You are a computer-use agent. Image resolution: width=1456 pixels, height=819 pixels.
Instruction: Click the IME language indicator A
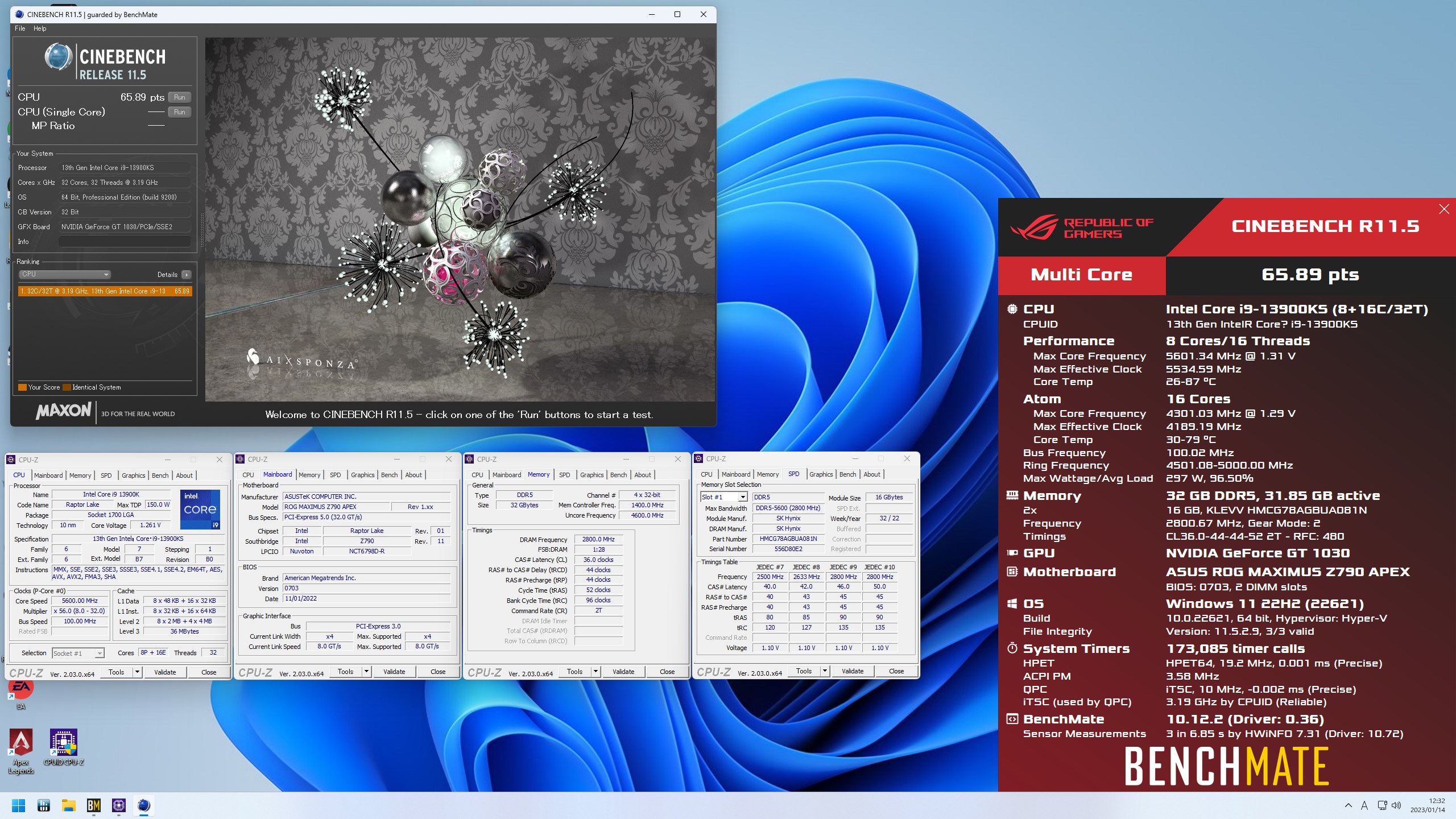(x=1364, y=805)
